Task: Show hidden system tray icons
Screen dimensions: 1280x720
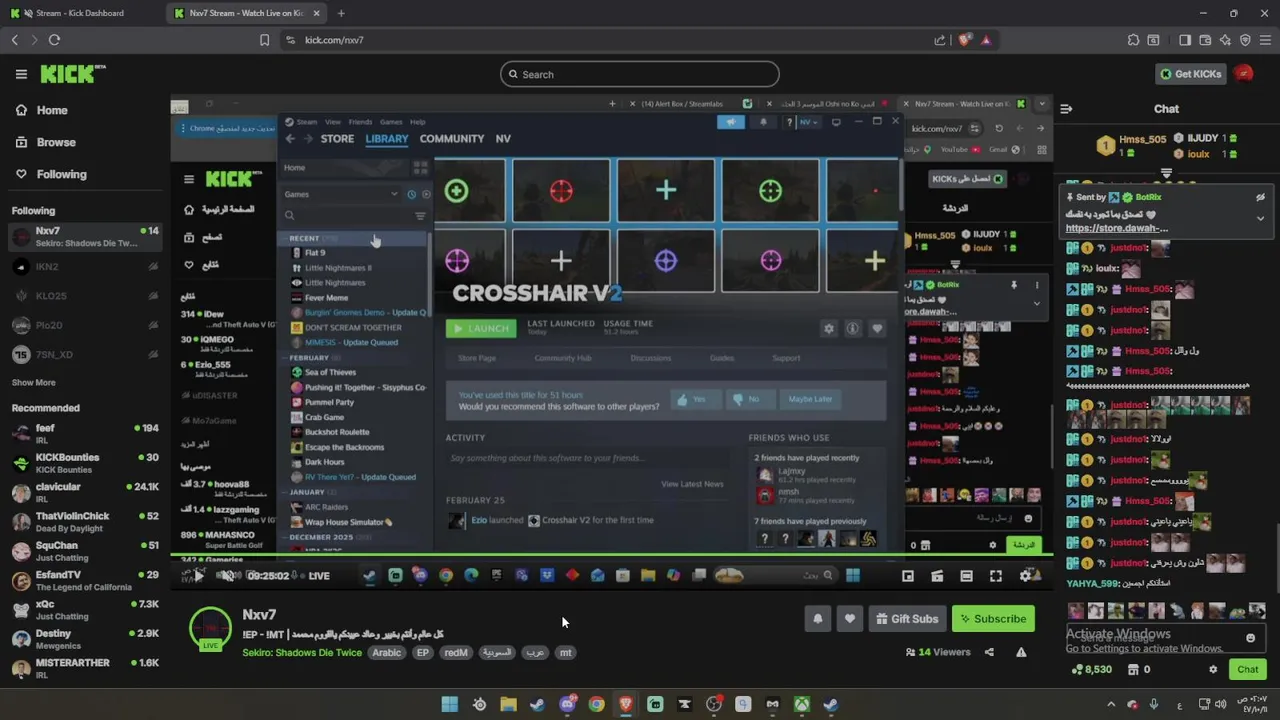Action: click(1110, 704)
